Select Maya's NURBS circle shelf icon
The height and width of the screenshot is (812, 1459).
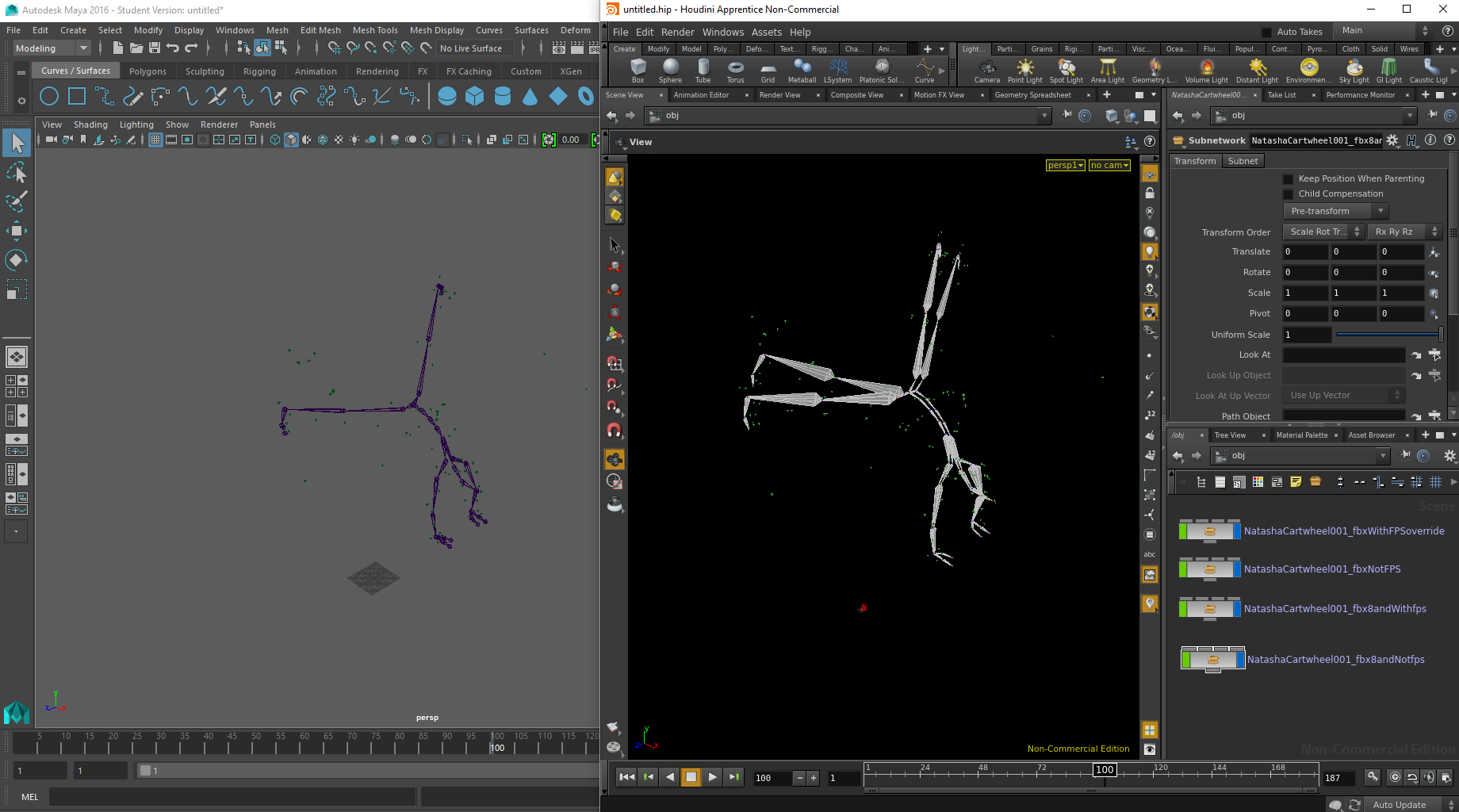(x=49, y=97)
